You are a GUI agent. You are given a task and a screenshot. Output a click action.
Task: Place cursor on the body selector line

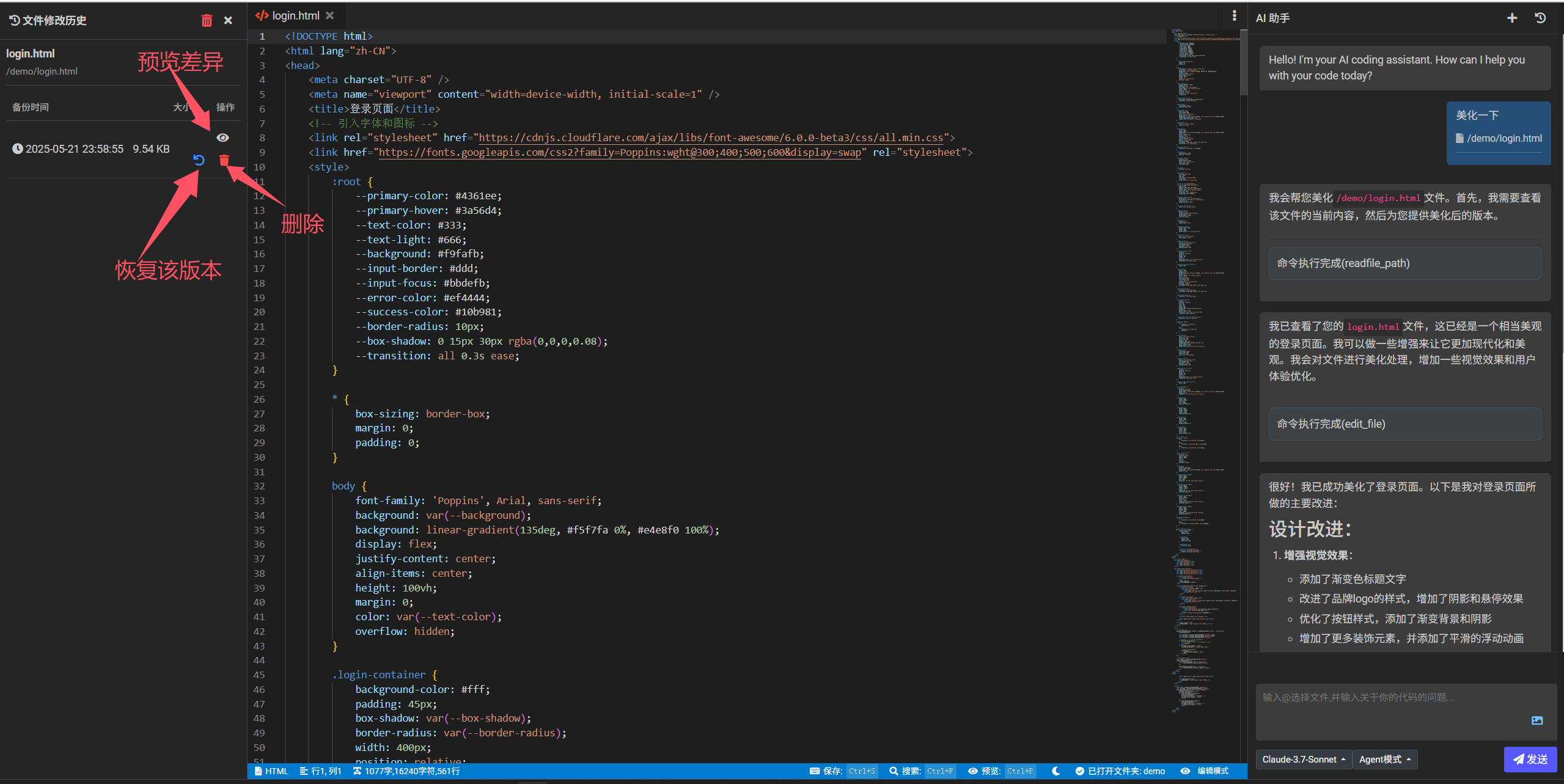coord(348,486)
